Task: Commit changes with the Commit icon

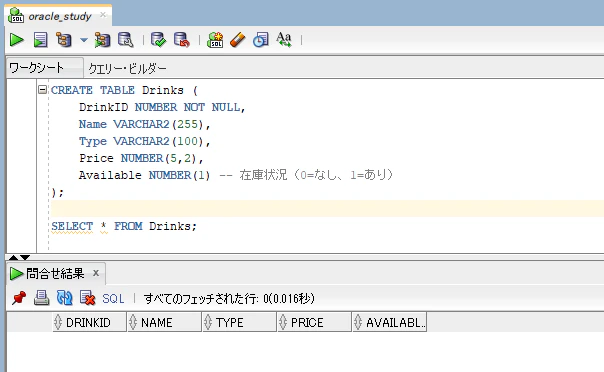Action: (x=158, y=40)
